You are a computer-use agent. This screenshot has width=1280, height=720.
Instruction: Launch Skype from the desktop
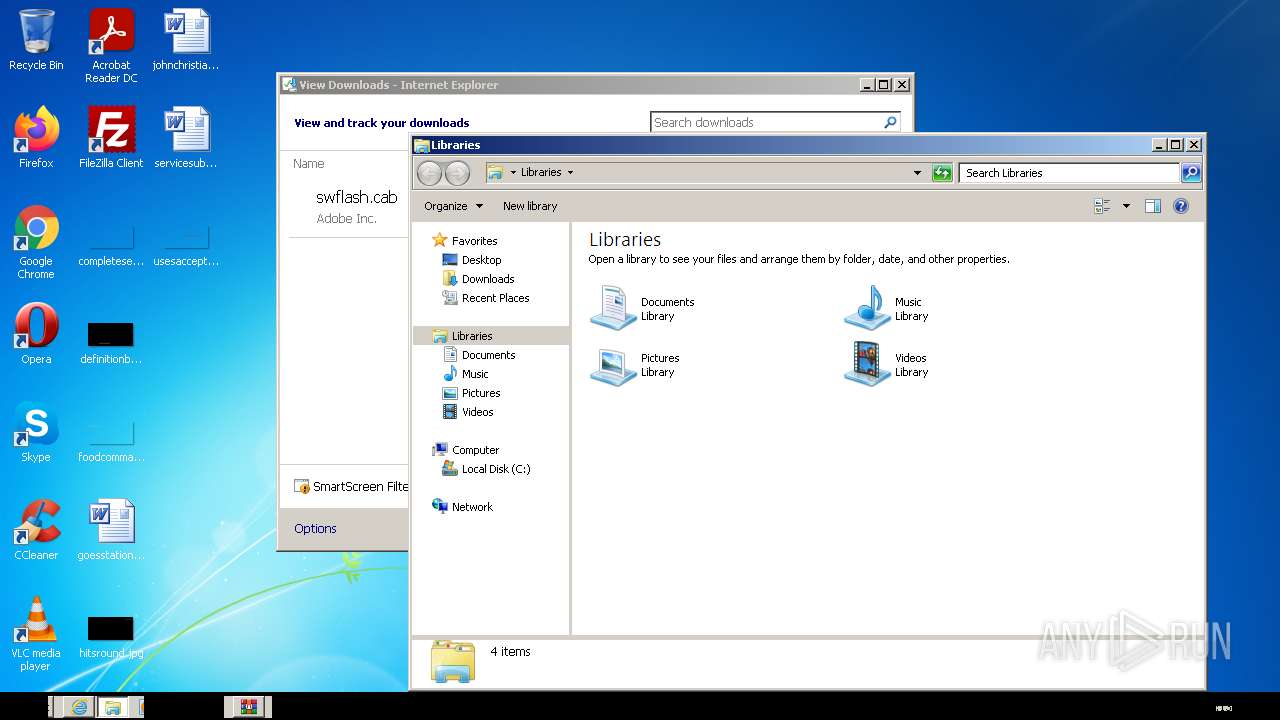point(36,432)
